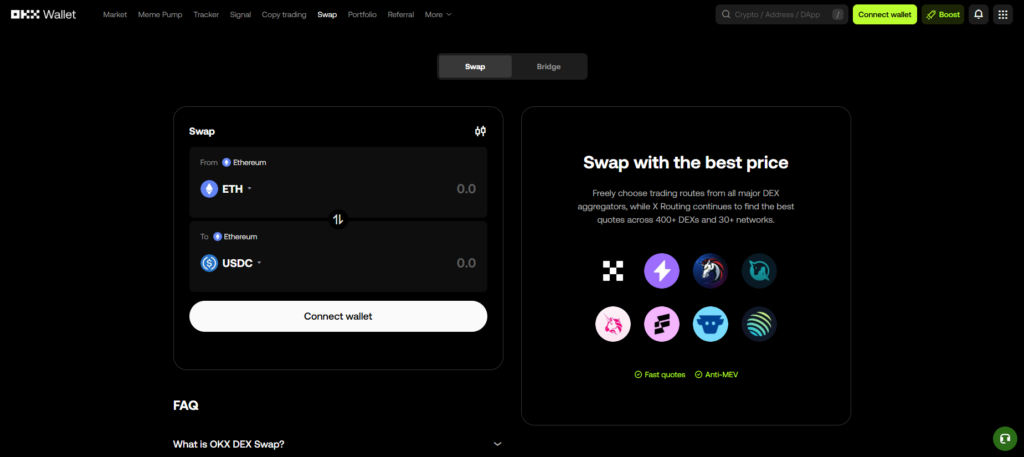1024x457 pixels.
Task: Open the apps grid icon
Action: click(x=1002, y=15)
